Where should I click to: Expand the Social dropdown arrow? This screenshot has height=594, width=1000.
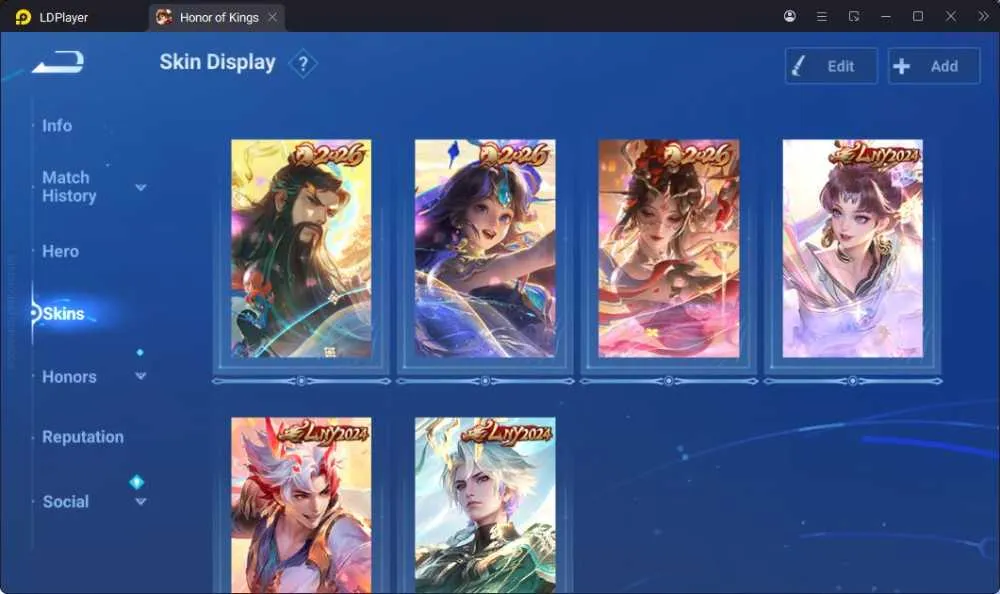pyautogui.click(x=141, y=501)
